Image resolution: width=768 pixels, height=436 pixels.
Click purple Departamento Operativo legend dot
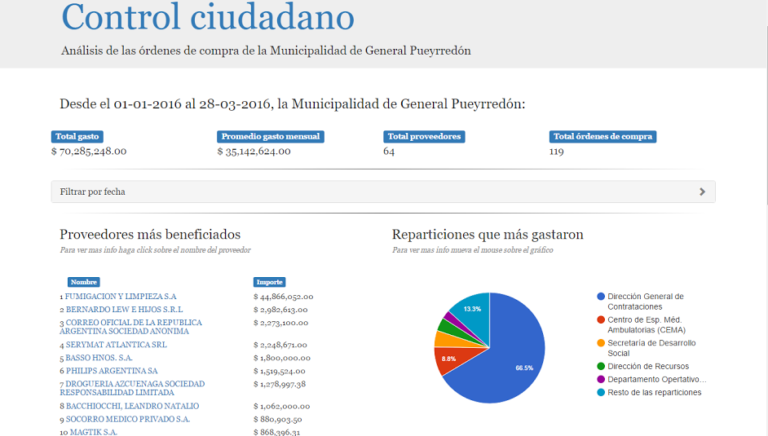tap(600, 379)
